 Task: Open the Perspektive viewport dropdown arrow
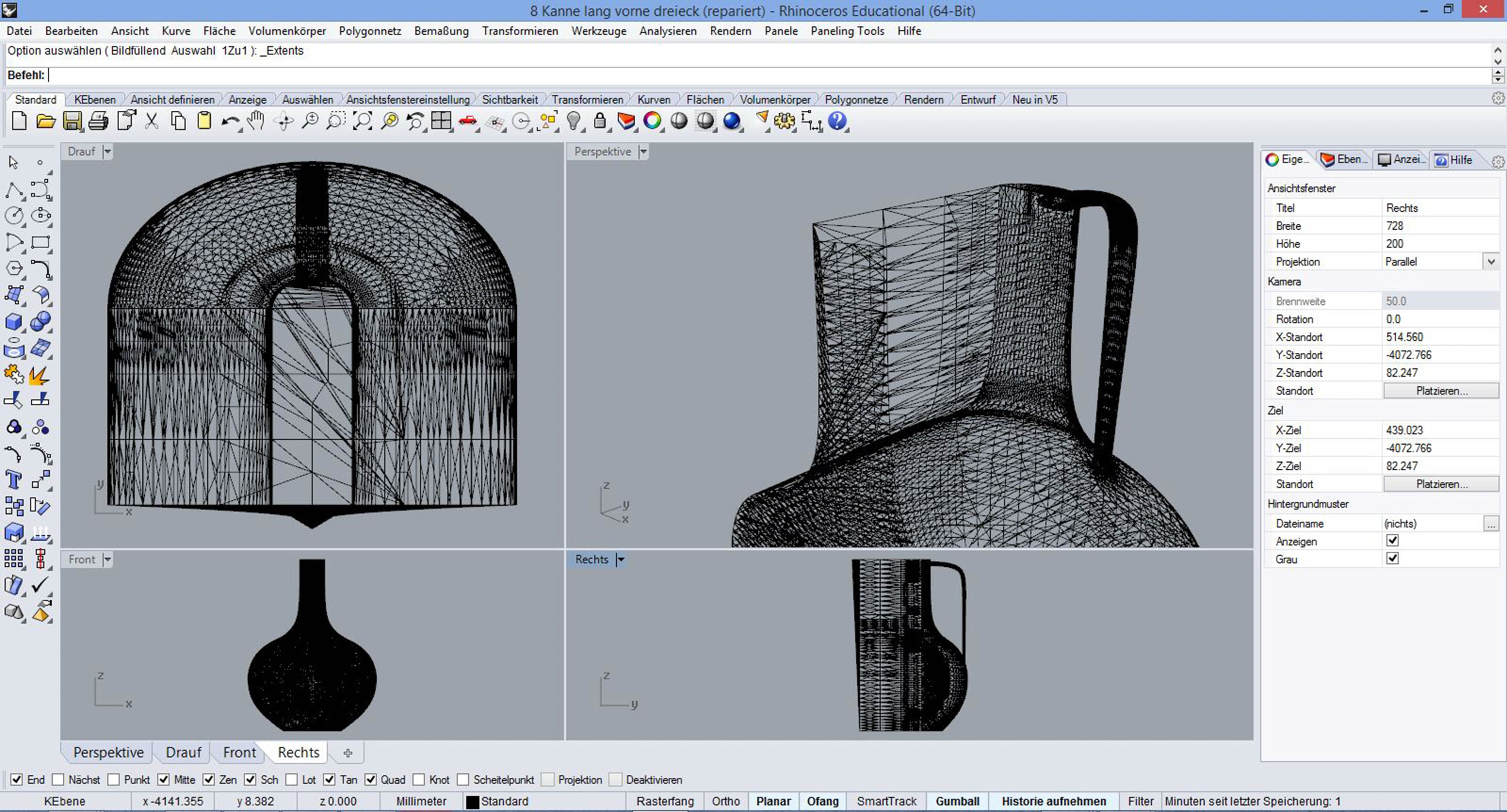pos(643,152)
